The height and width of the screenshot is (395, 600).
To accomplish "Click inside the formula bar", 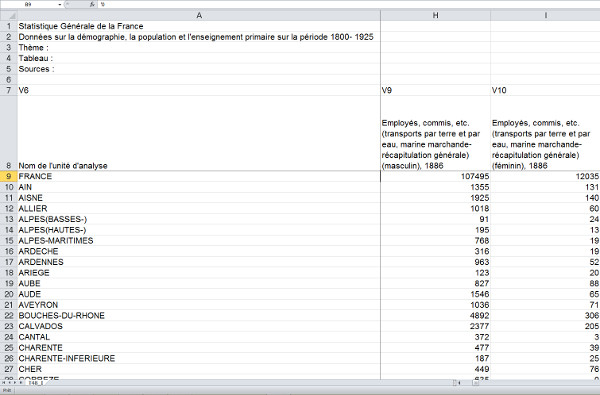I will (348, 4).
